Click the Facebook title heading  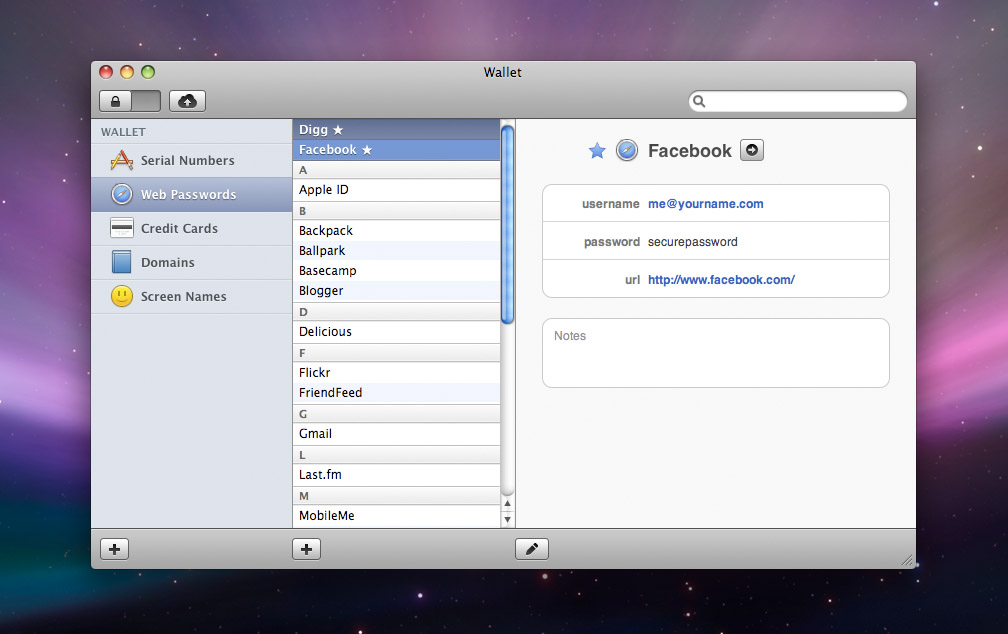coord(690,150)
